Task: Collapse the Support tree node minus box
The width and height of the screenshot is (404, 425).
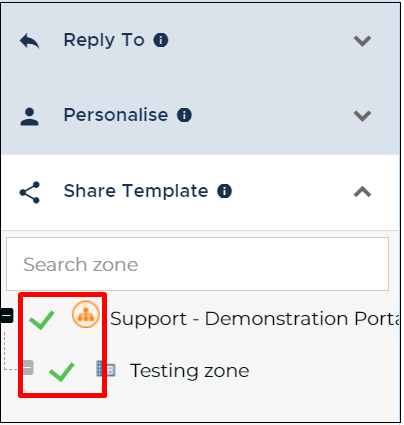Action: (x=7, y=315)
